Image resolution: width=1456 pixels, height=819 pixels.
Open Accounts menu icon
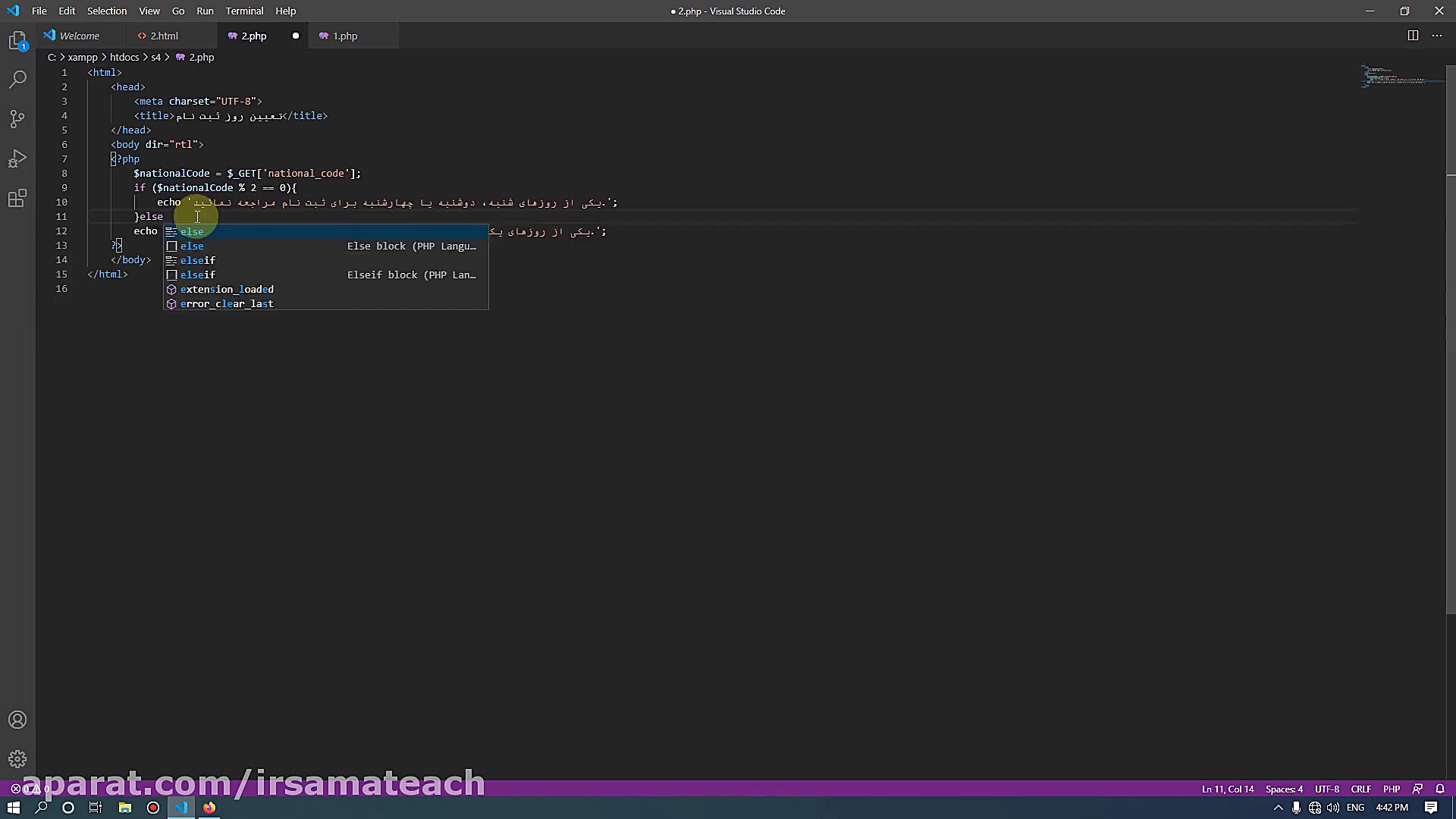tap(17, 720)
